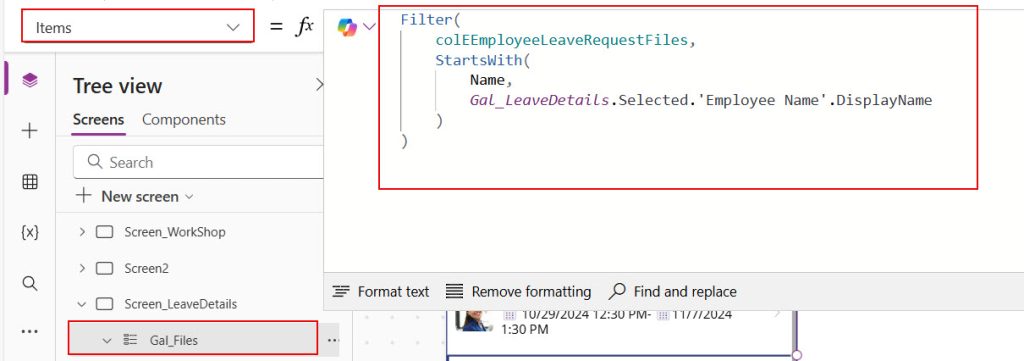Click StartsWith function in the formula
Image resolution: width=1024 pixels, height=361 pixels.
click(479, 61)
